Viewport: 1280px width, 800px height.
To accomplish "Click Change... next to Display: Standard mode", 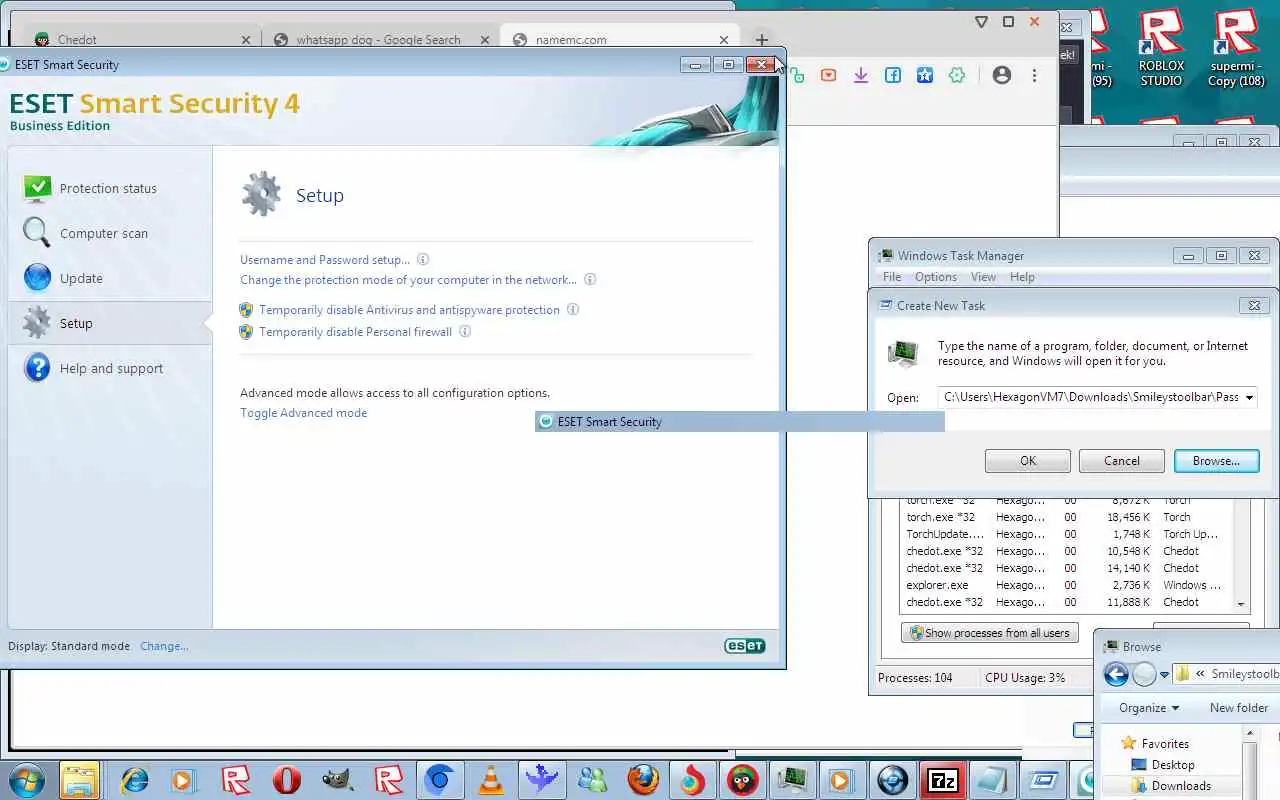I will pyautogui.click(x=164, y=646).
